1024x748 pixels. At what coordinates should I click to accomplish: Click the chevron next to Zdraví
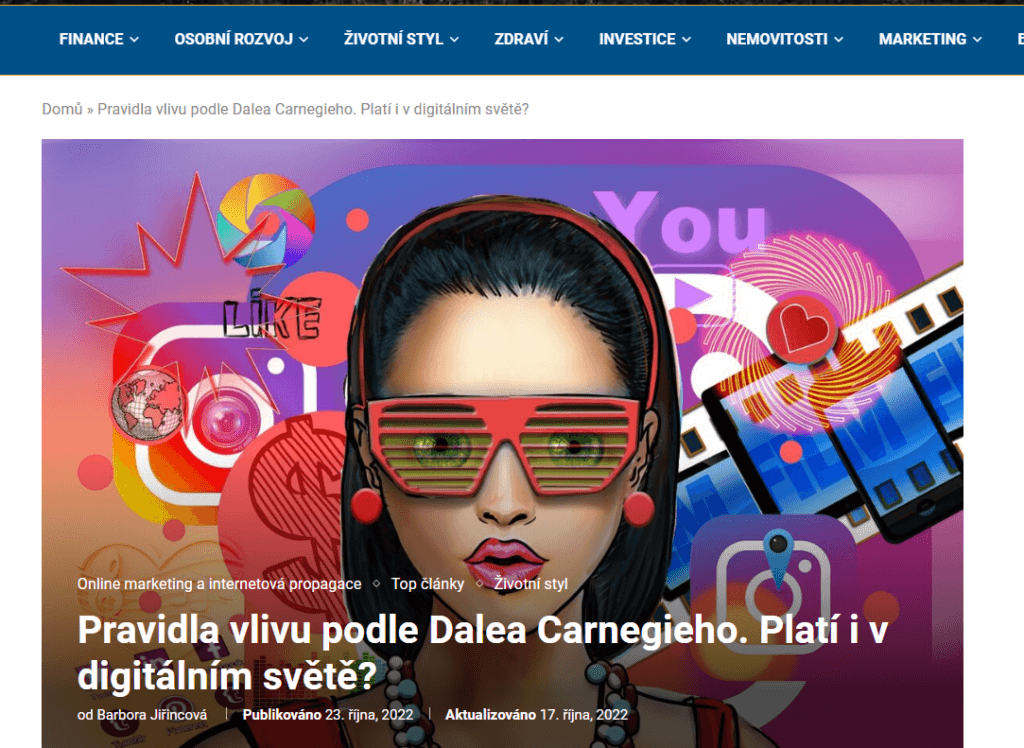click(559, 40)
